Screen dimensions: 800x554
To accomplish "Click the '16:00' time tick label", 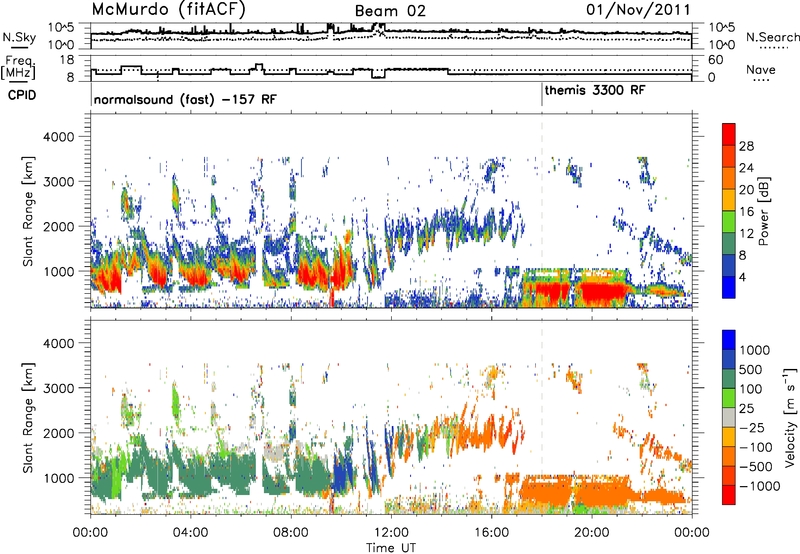I will [491, 532].
